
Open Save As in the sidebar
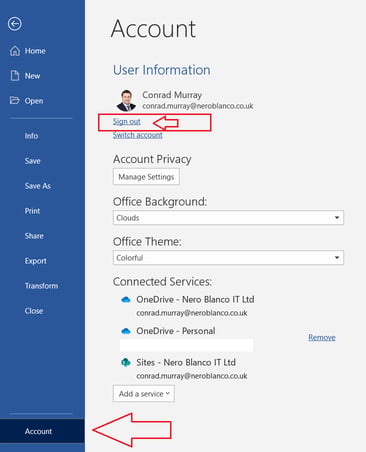[x=38, y=186]
